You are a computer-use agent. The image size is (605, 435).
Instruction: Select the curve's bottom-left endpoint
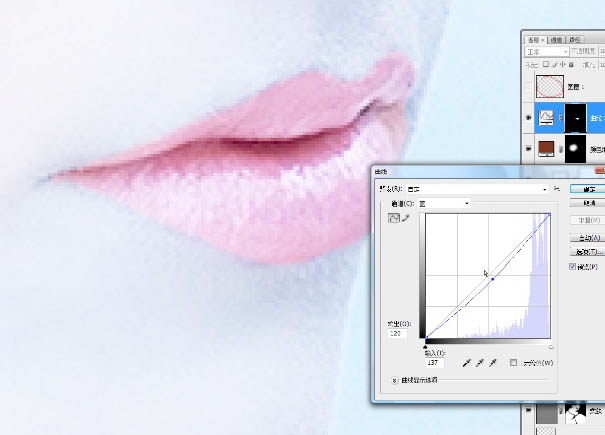426,337
